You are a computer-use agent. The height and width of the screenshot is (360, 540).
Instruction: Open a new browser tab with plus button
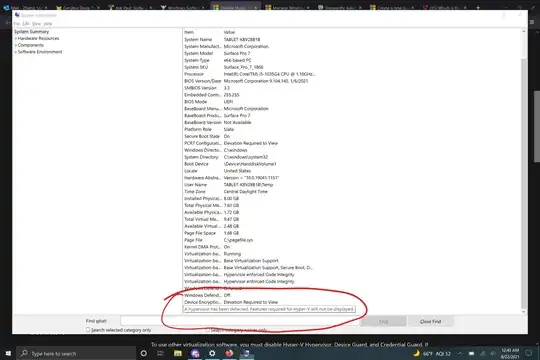click(478, 7)
